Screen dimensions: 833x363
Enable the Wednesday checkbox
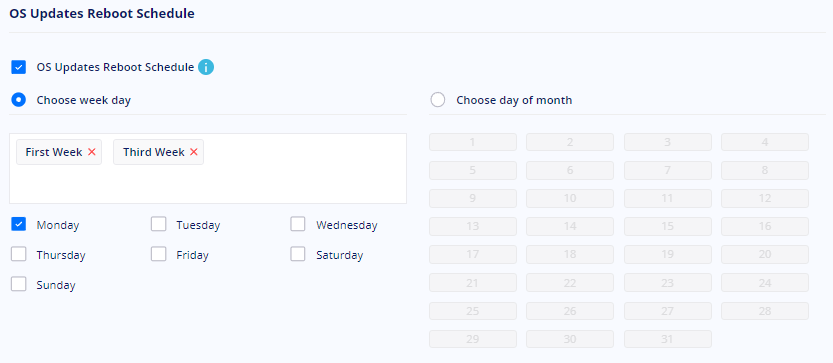(298, 224)
